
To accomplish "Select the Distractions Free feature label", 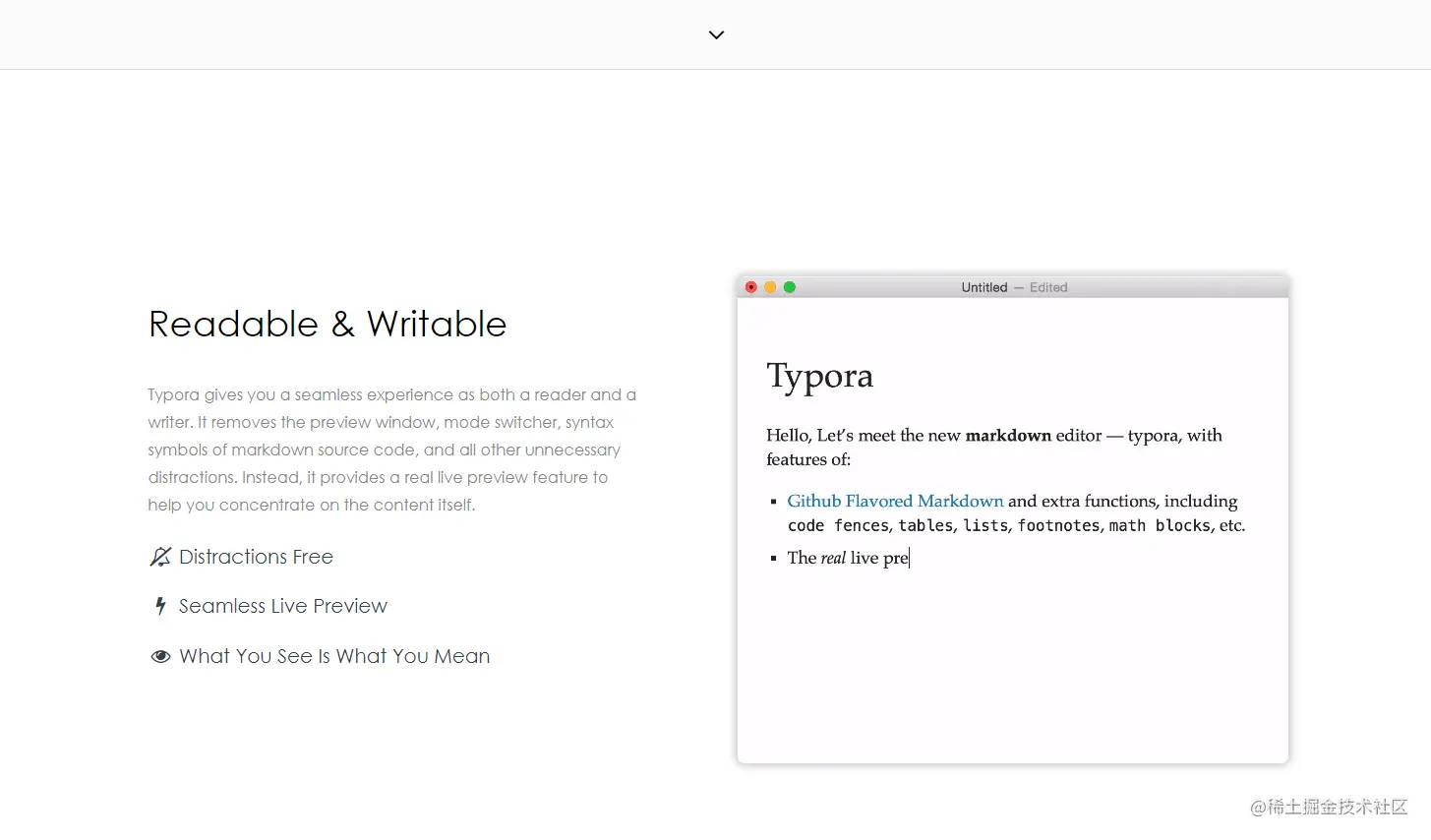I will (x=256, y=557).
